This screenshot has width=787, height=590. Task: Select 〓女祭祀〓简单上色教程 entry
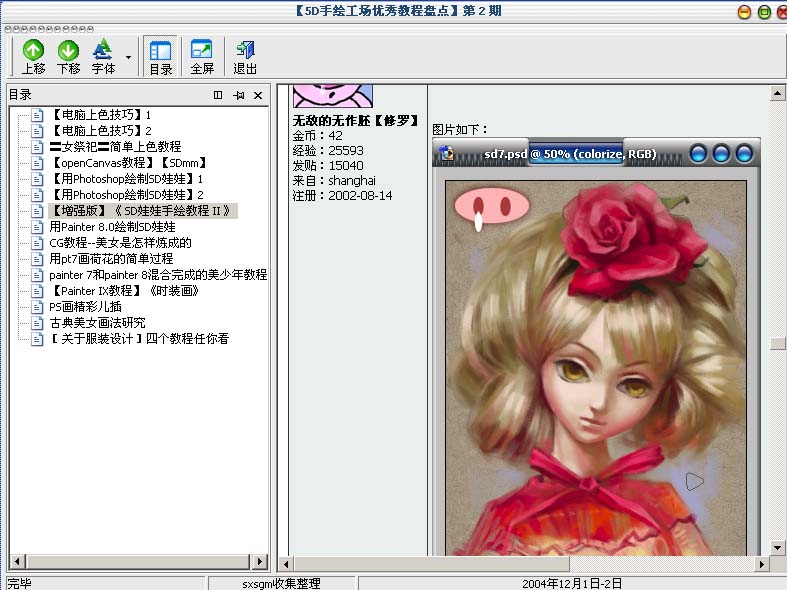click(x=115, y=147)
